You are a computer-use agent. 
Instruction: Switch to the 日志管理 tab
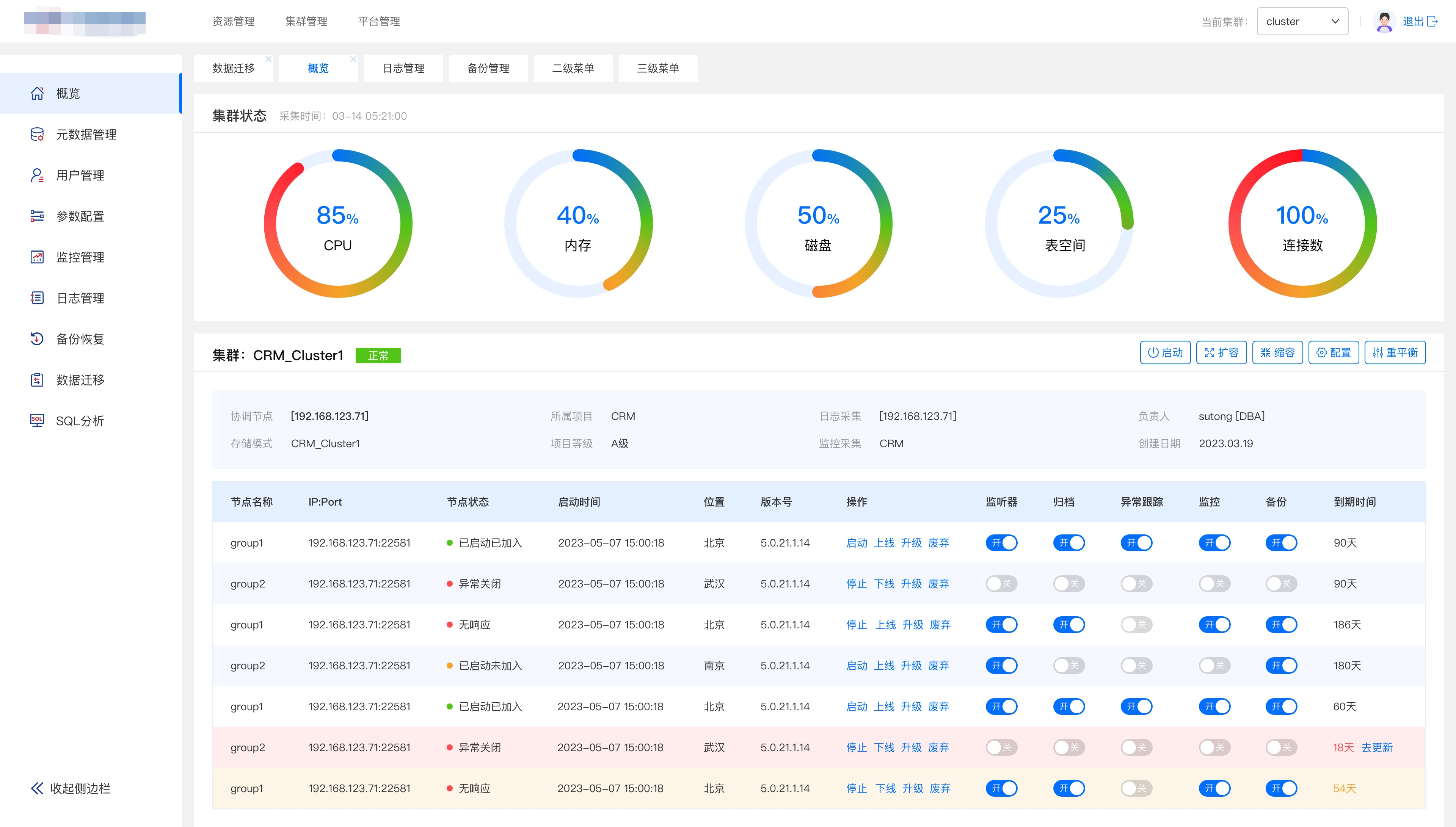[x=403, y=68]
